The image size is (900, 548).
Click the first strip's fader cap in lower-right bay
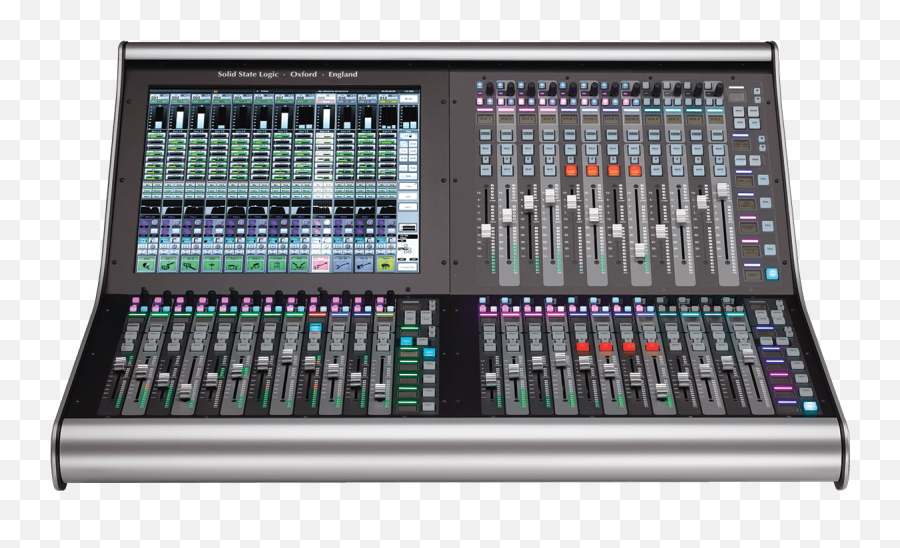click(x=491, y=379)
